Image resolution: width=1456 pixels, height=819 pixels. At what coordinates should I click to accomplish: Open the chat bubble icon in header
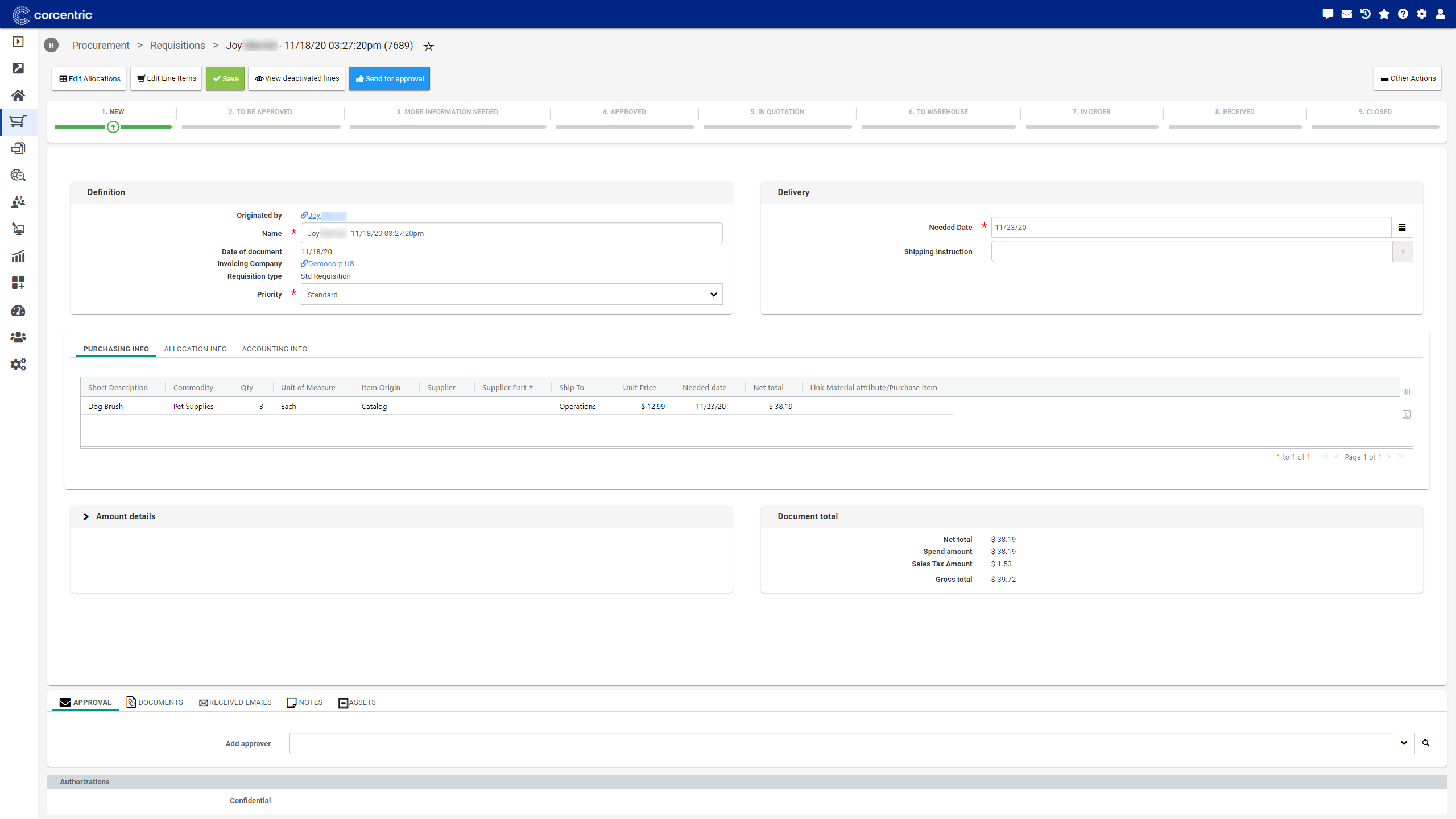tap(1328, 14)
